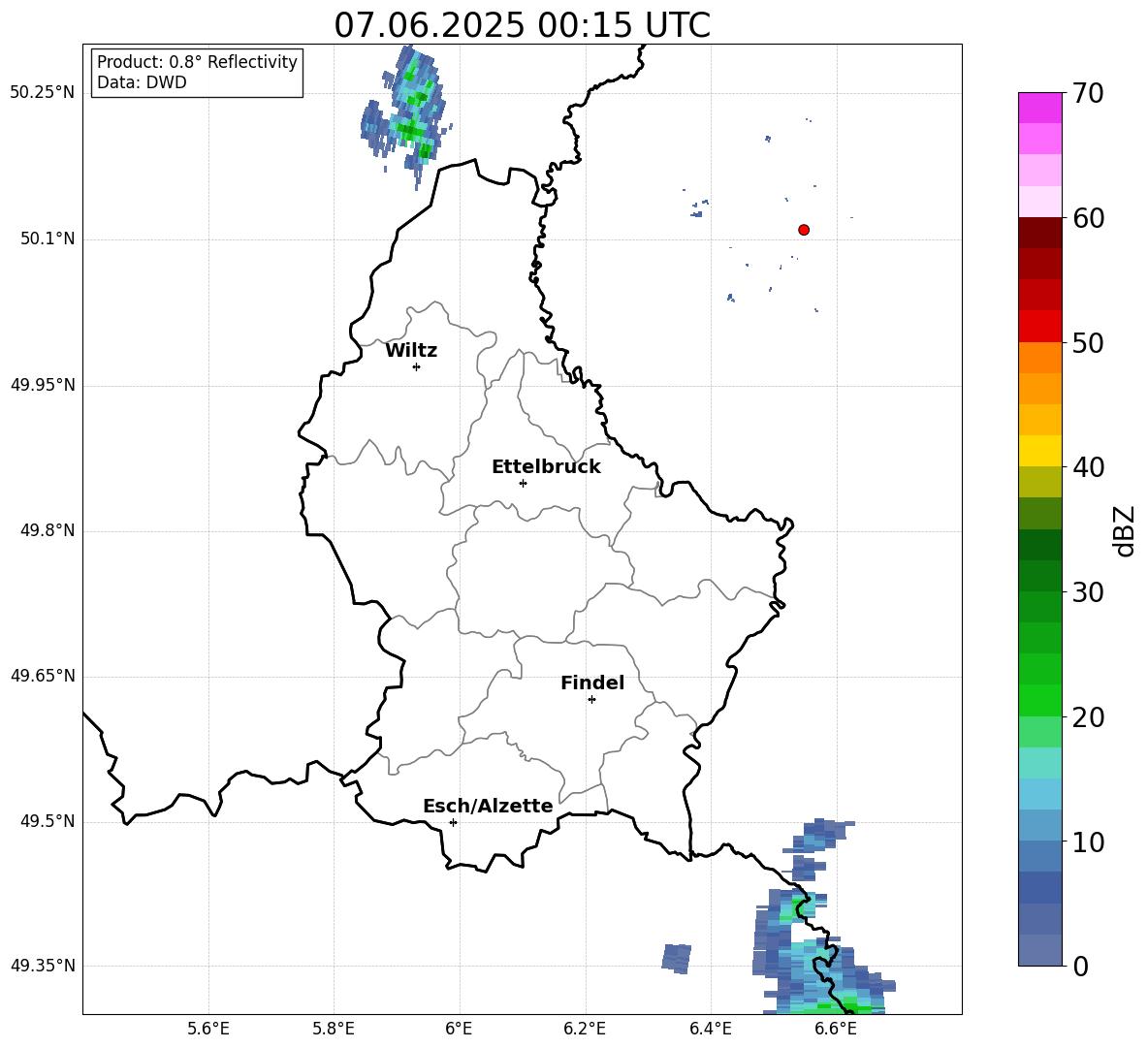1148x1048 pixels.
Task: Click the 49.35°N latitude label
Action: [x=43, y=966]
